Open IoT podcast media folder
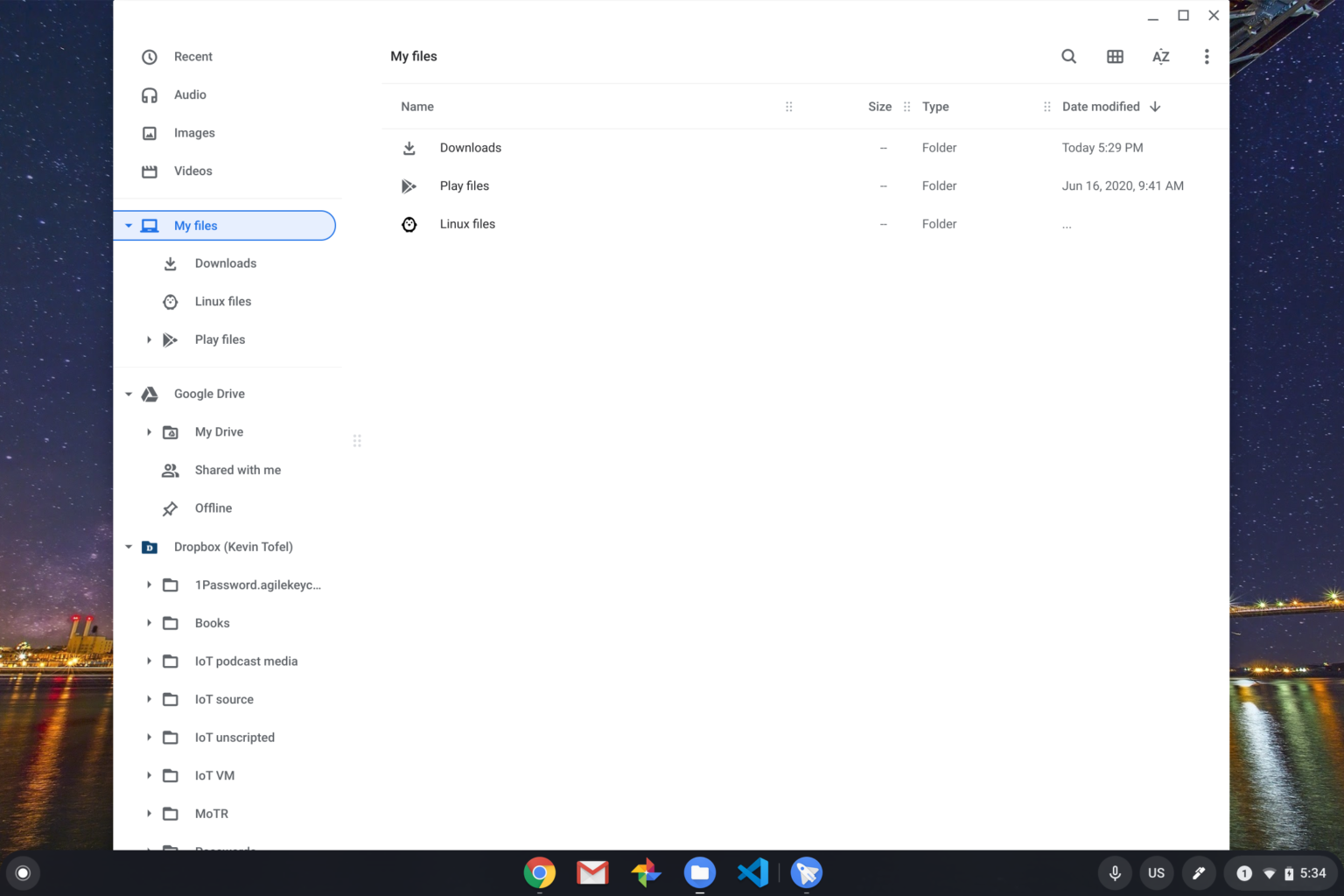 click(246, 661)
